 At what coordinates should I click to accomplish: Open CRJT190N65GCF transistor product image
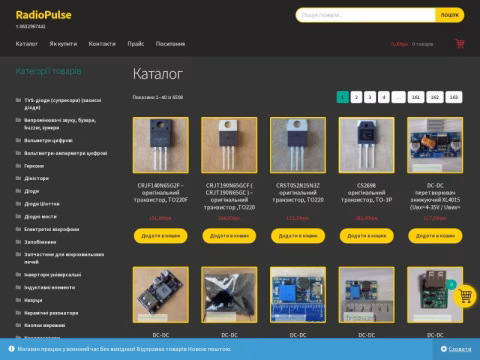229,145
